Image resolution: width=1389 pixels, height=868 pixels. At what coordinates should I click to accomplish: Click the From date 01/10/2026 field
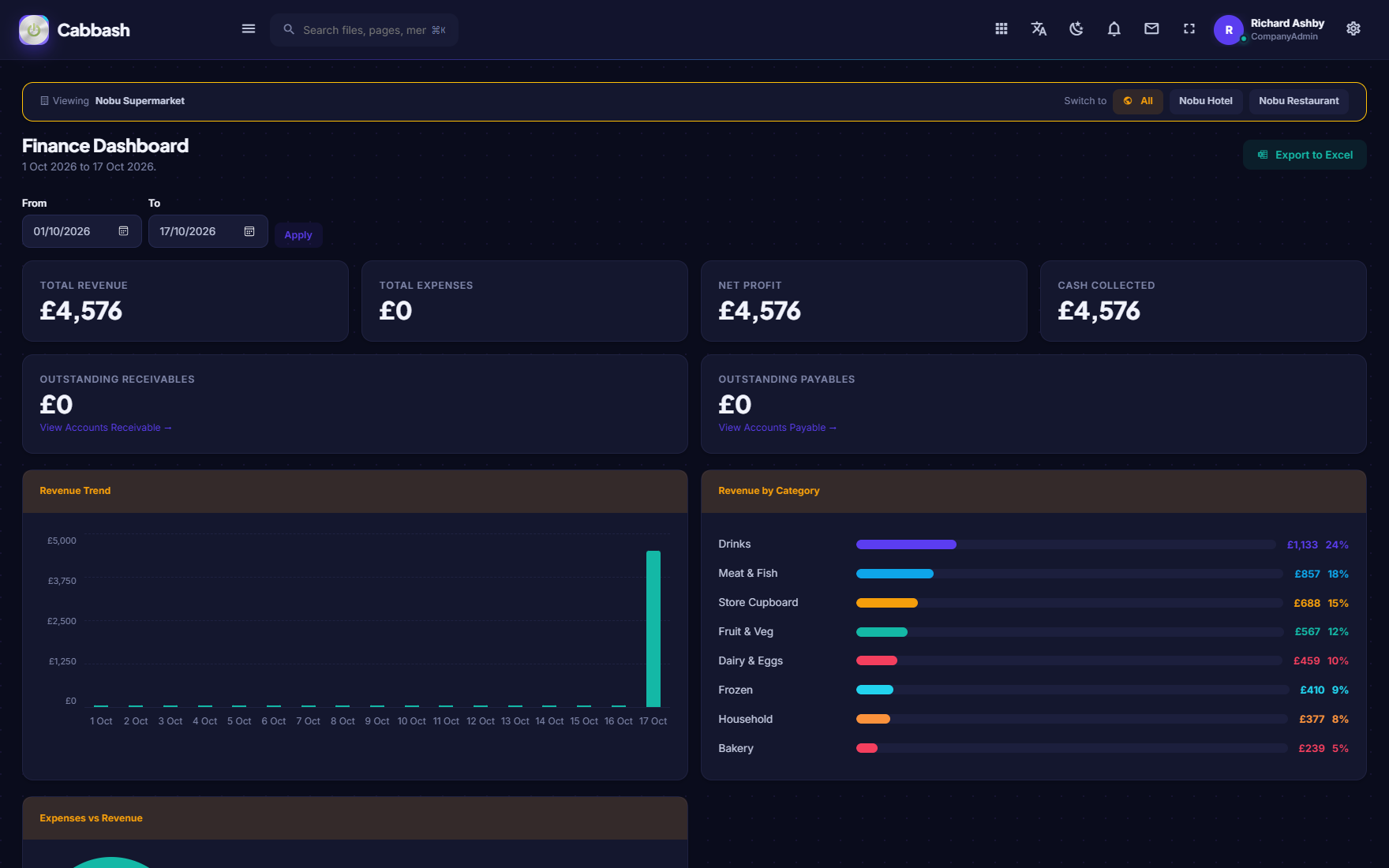(82, 231)
